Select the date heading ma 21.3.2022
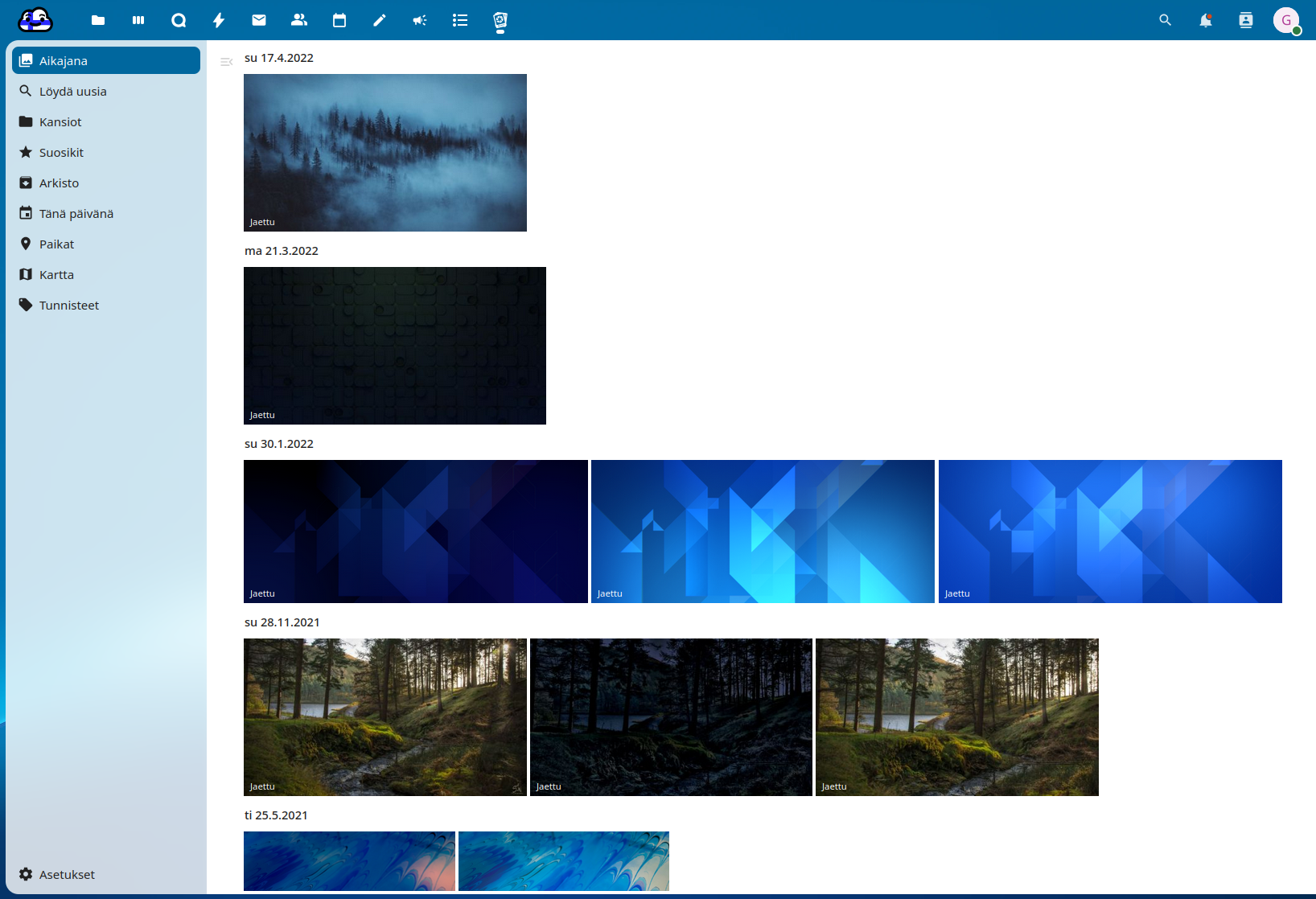Viewport: 1316px width, 899px height. click(282, 251)
